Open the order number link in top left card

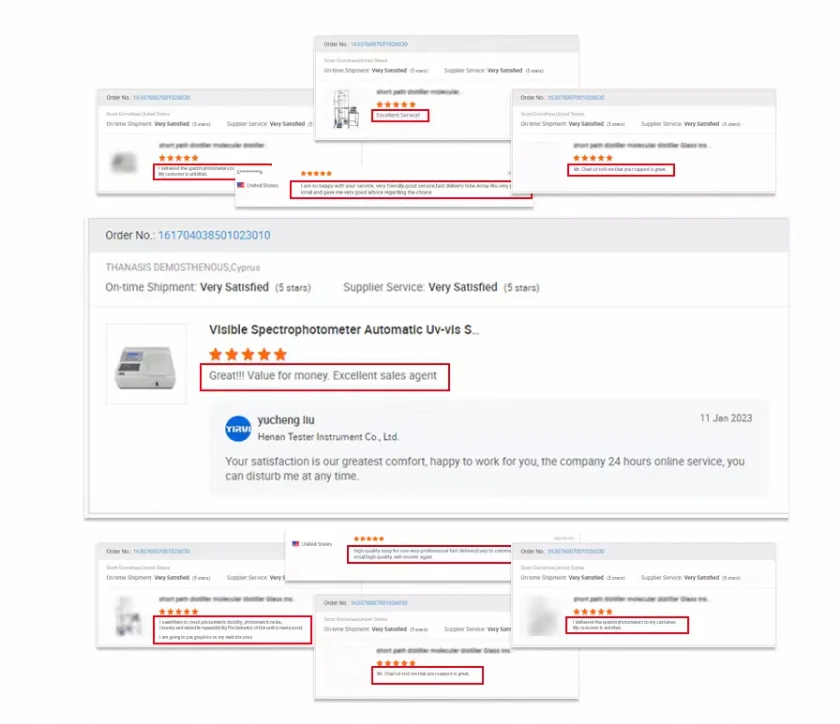(161, 98)
